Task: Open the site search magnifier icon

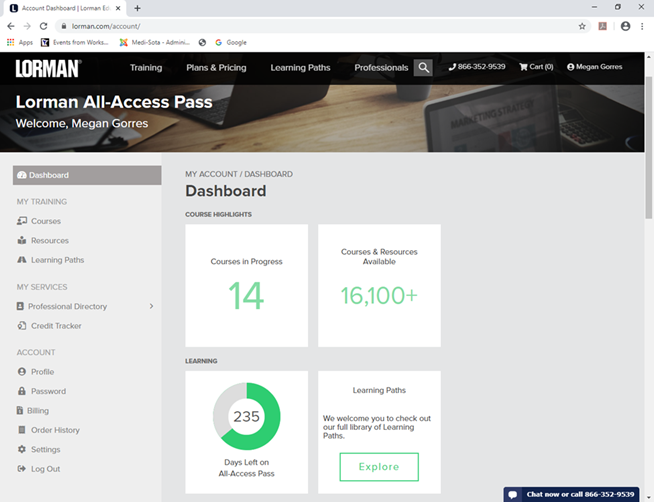Action: pyautogui.click(x=423, y=68)
